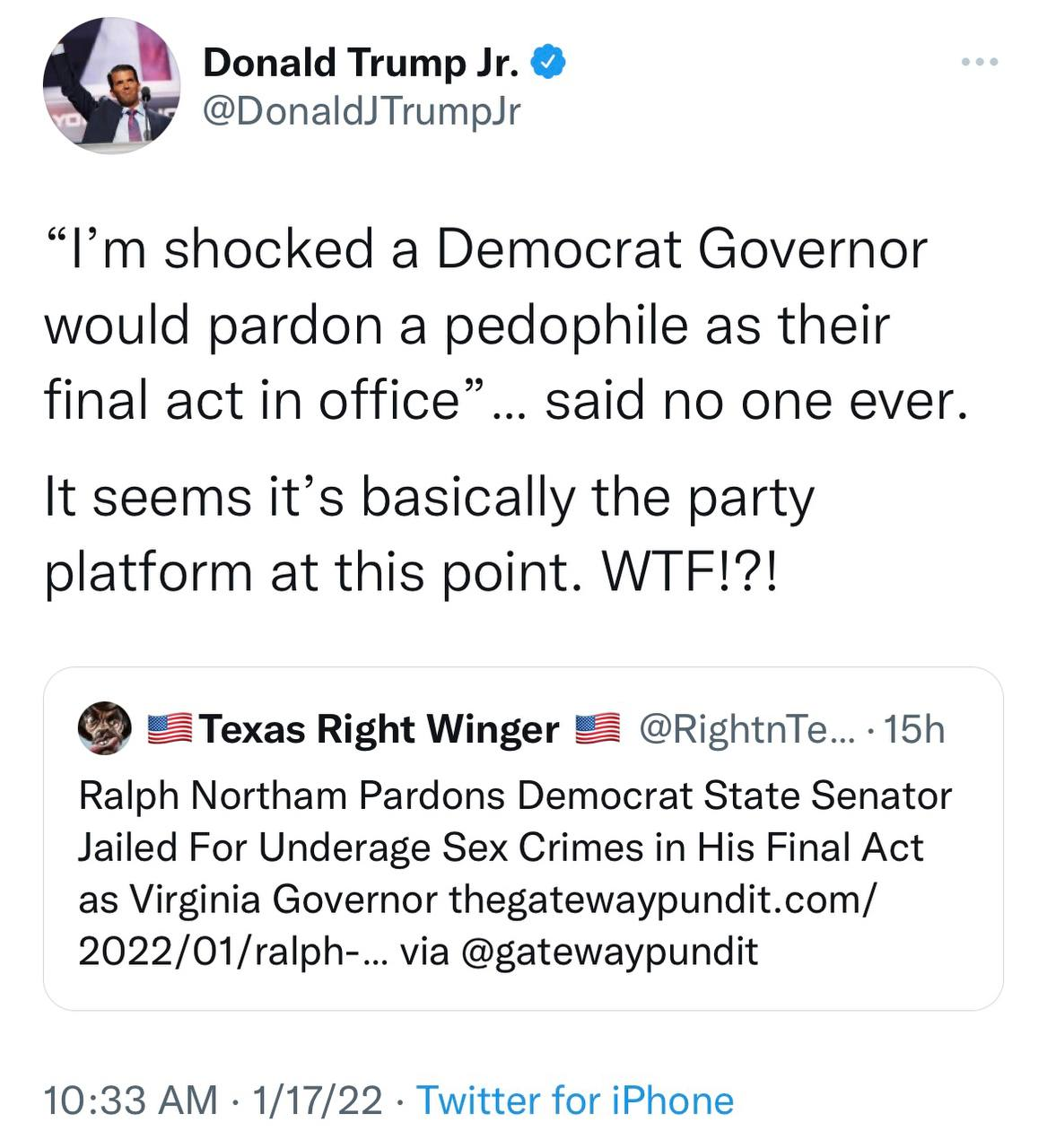Viewport: 1047px width, 1148px height.
Task: Click the Donald Trump Jr. display name
Action: pyautogui.click(x=361, y=63)
